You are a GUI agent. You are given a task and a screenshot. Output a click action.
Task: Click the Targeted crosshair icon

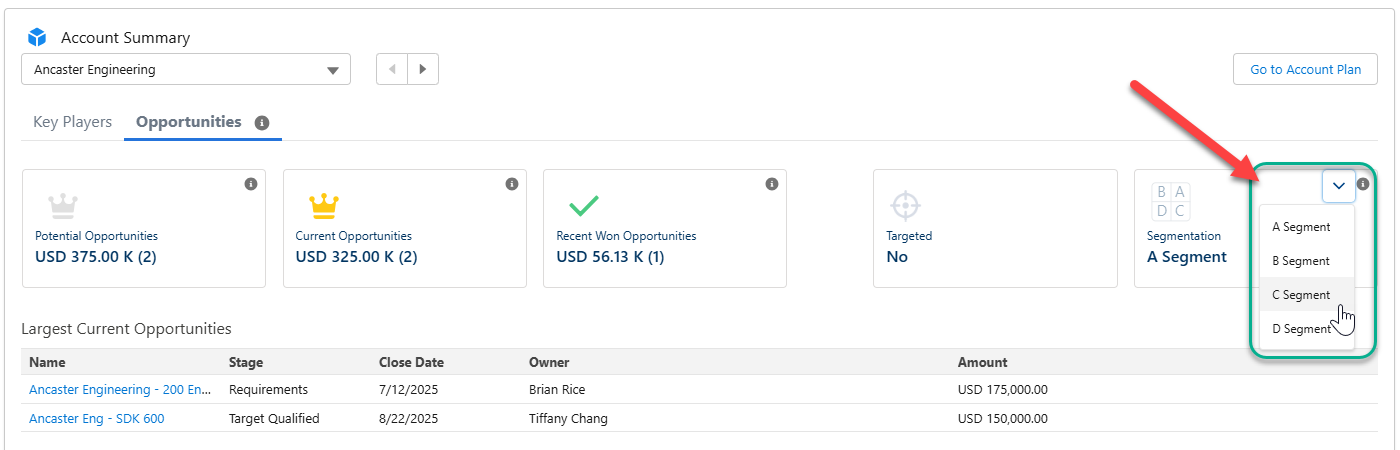click(904, 206)
